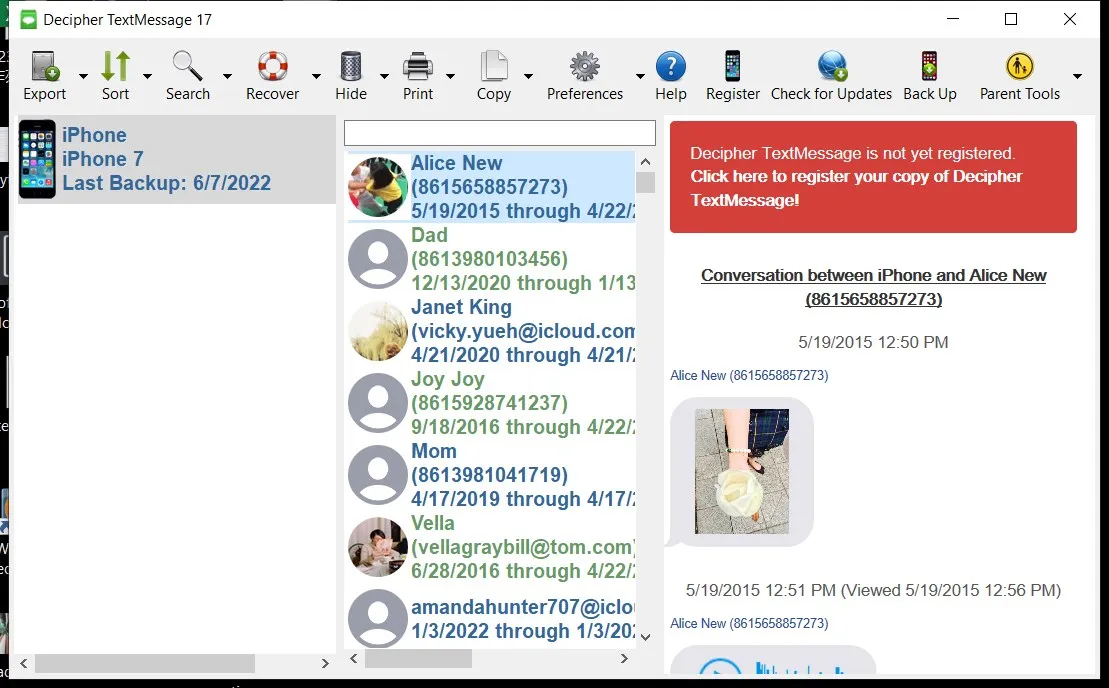Click the Sort arrows icon
The image size is (1109, 688).
115,66
